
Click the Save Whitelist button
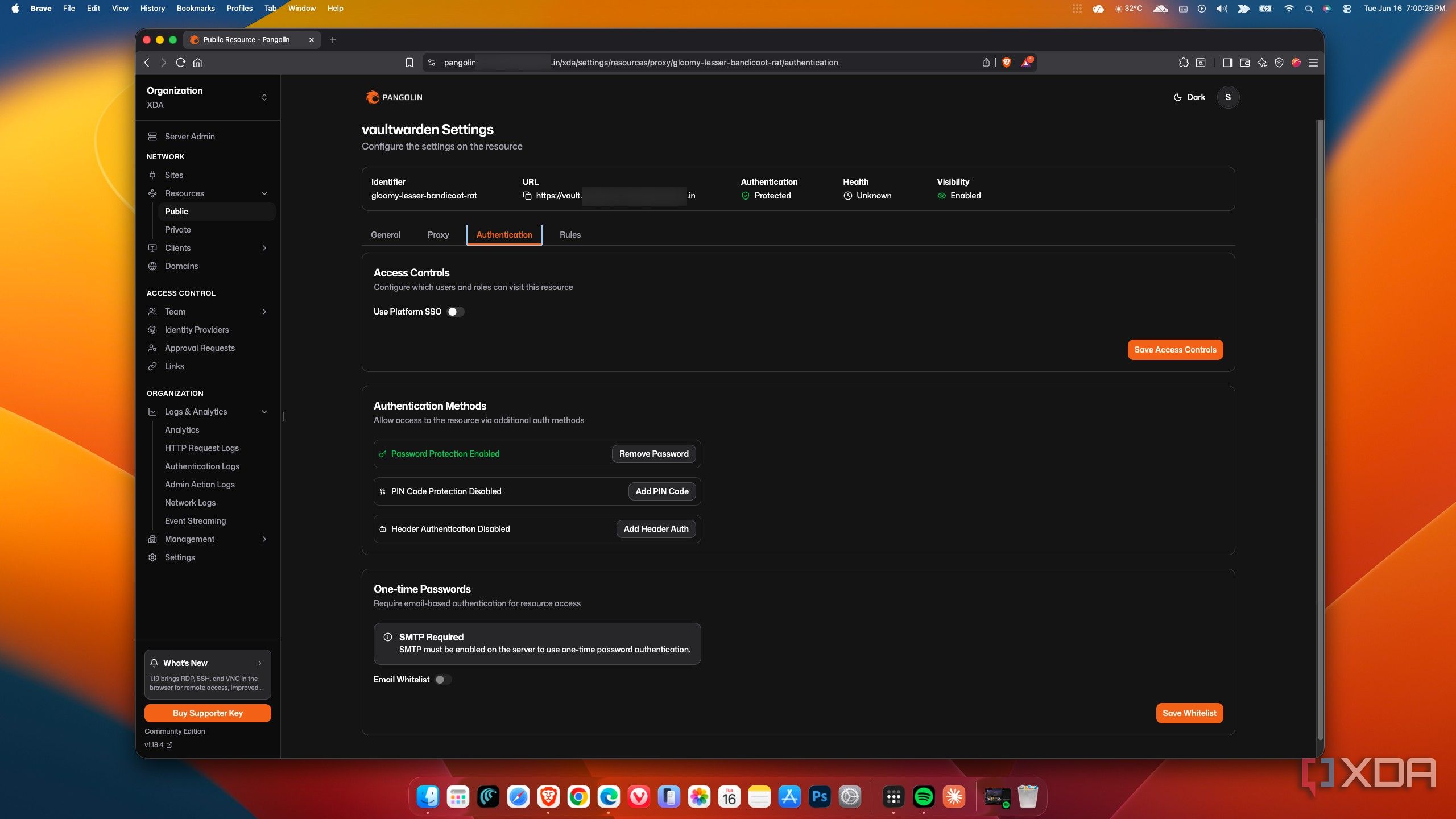pos(1189,713)
